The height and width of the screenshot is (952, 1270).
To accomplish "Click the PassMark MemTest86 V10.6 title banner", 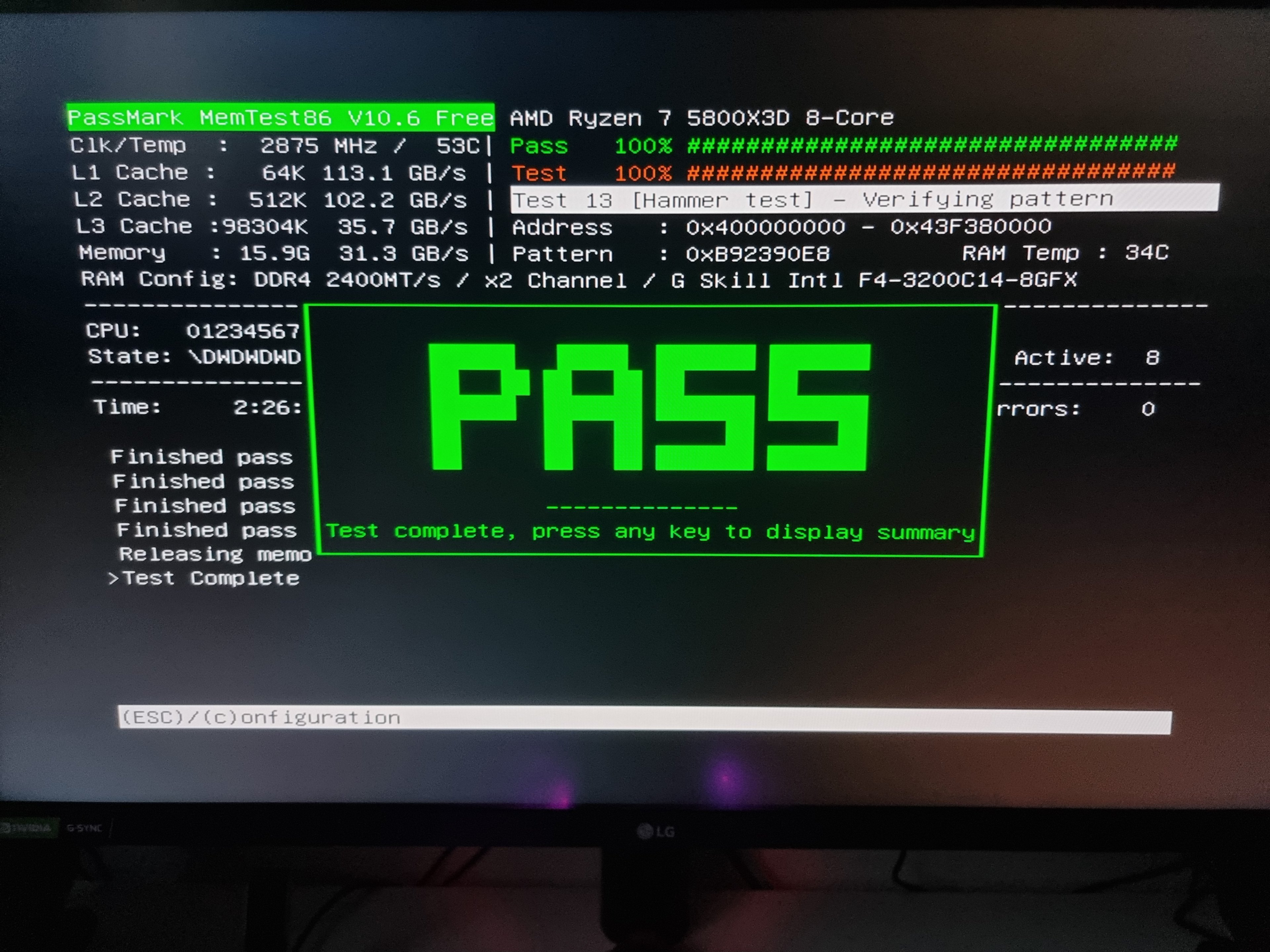I will pos(280,118).
